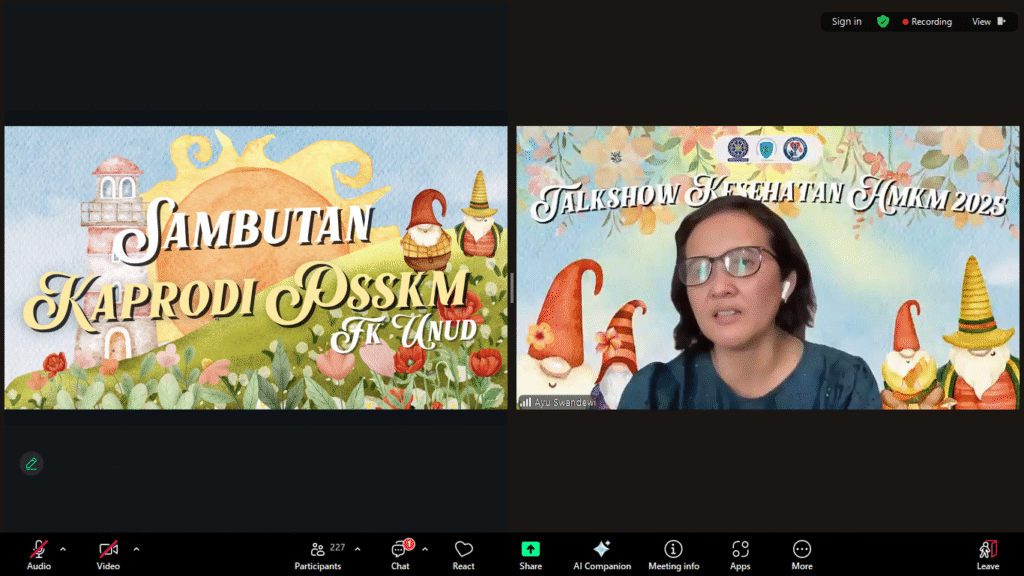Open the More options menu
The height and width of the screenshot is (576, 1024).
pyautogui.click(x=802, y=554)
